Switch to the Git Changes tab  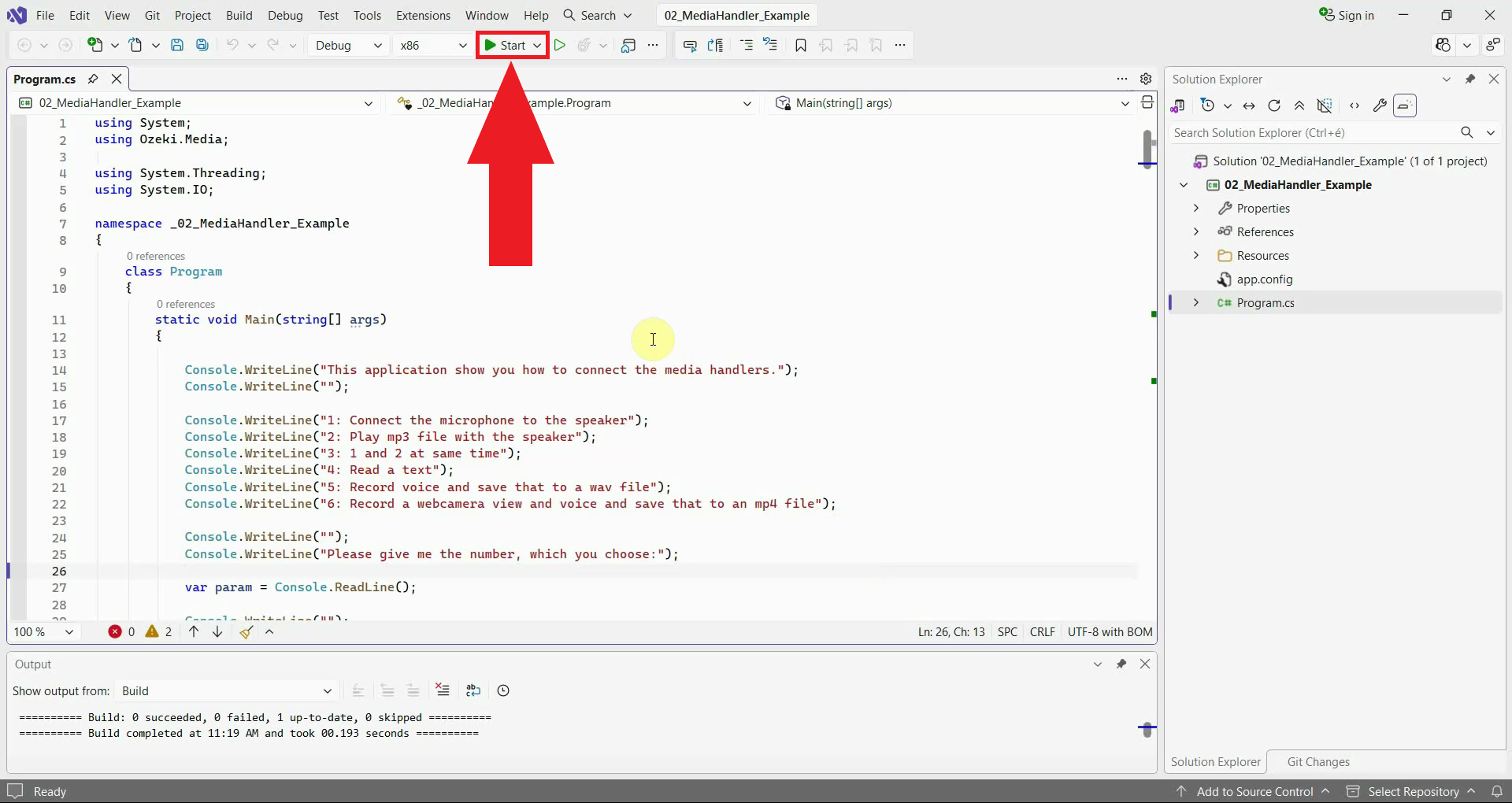[x=1318, y=761]
